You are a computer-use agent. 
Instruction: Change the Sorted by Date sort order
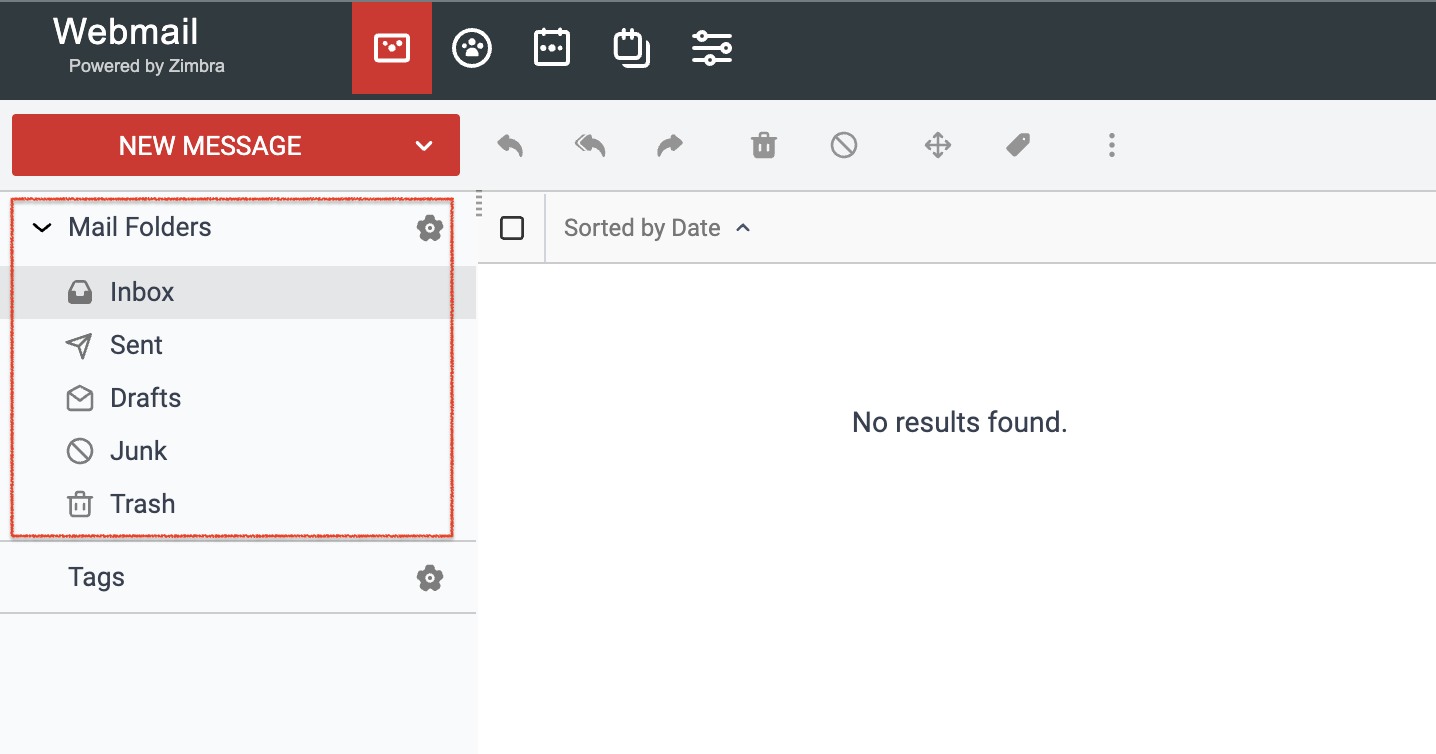[657, 228]
